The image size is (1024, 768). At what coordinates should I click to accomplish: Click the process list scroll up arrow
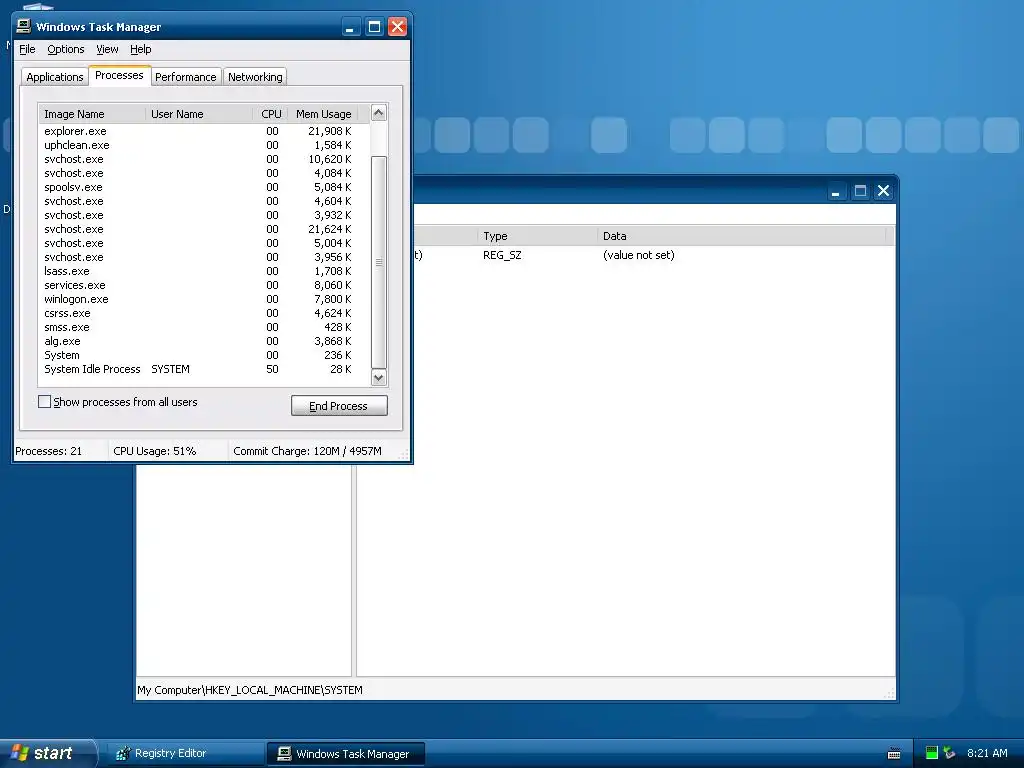coord(379,113)
